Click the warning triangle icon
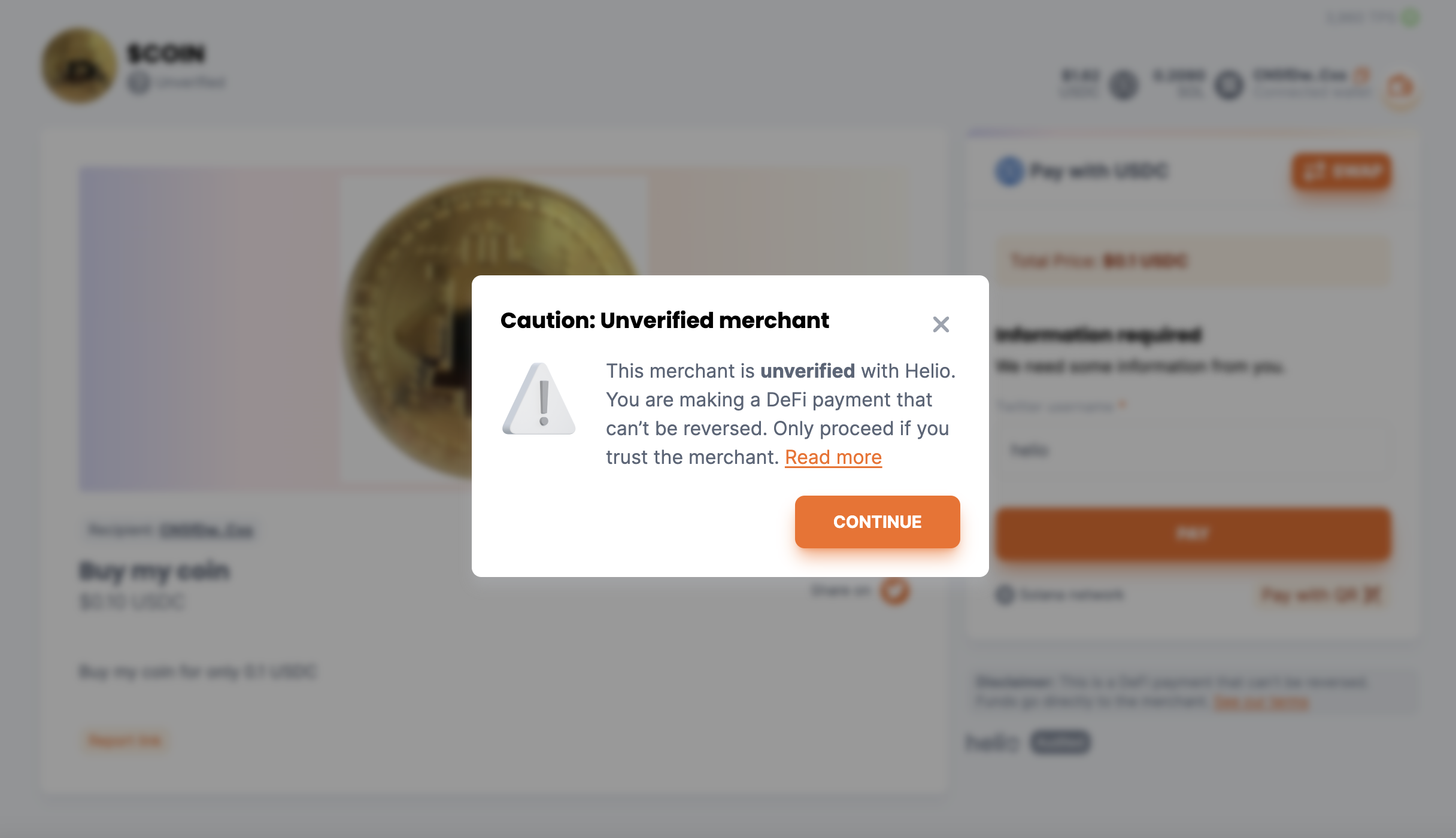 tap(539, 399)
